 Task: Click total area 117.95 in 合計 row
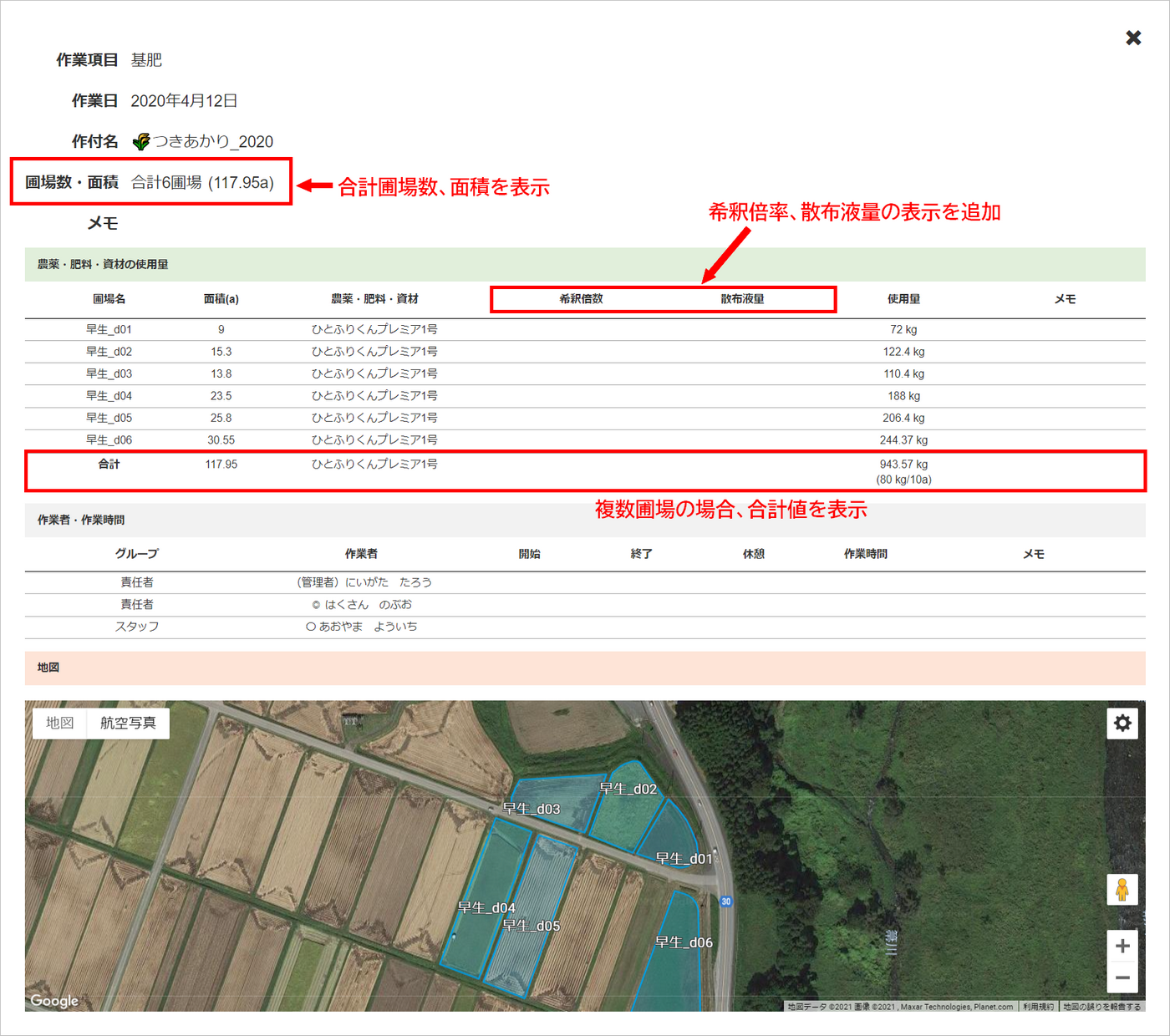pyautogui.click(x=221, y=464)
